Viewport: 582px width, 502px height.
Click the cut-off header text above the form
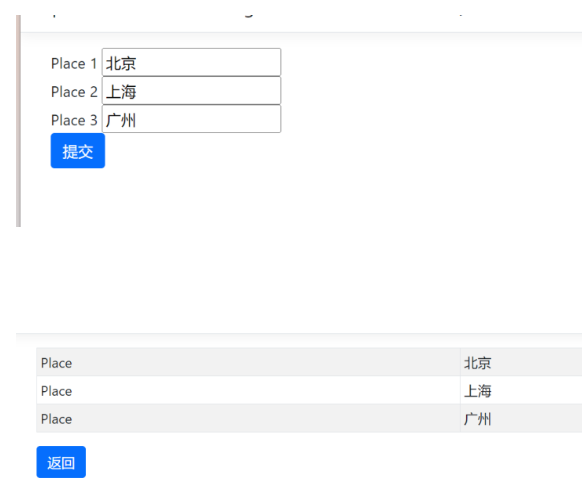click(x=256, y=15)
